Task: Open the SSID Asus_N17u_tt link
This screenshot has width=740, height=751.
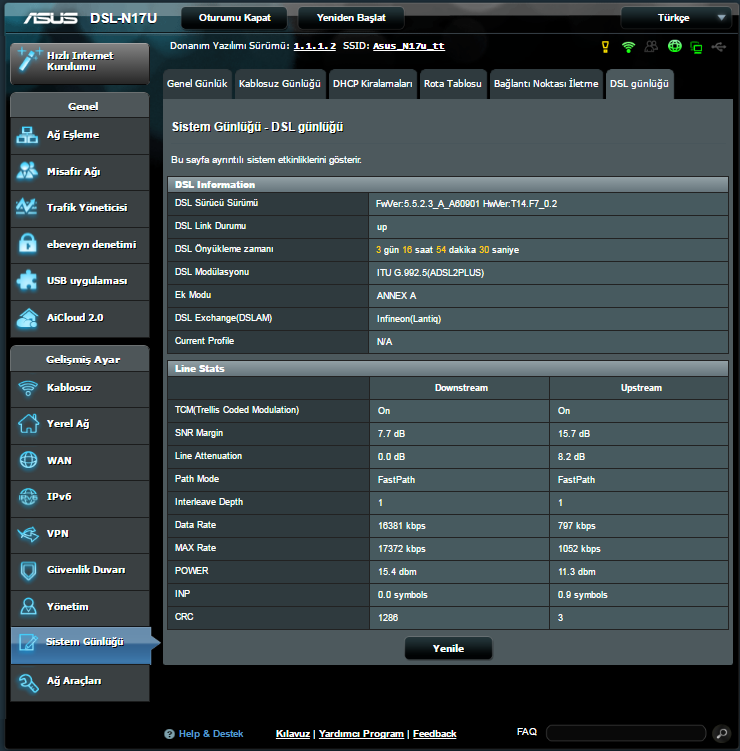Action: pyautogui.click(x=409, y=46)
